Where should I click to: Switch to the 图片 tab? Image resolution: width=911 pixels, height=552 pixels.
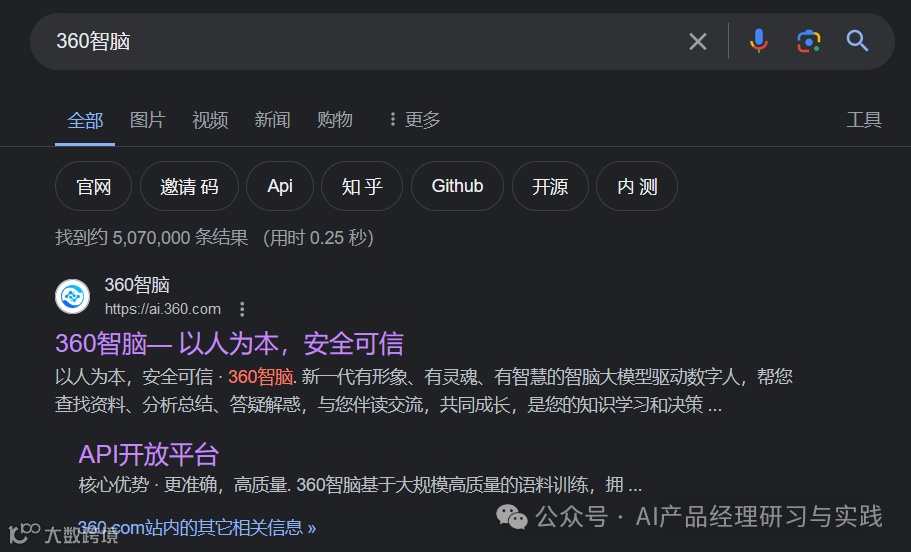(x=148, y=120)
